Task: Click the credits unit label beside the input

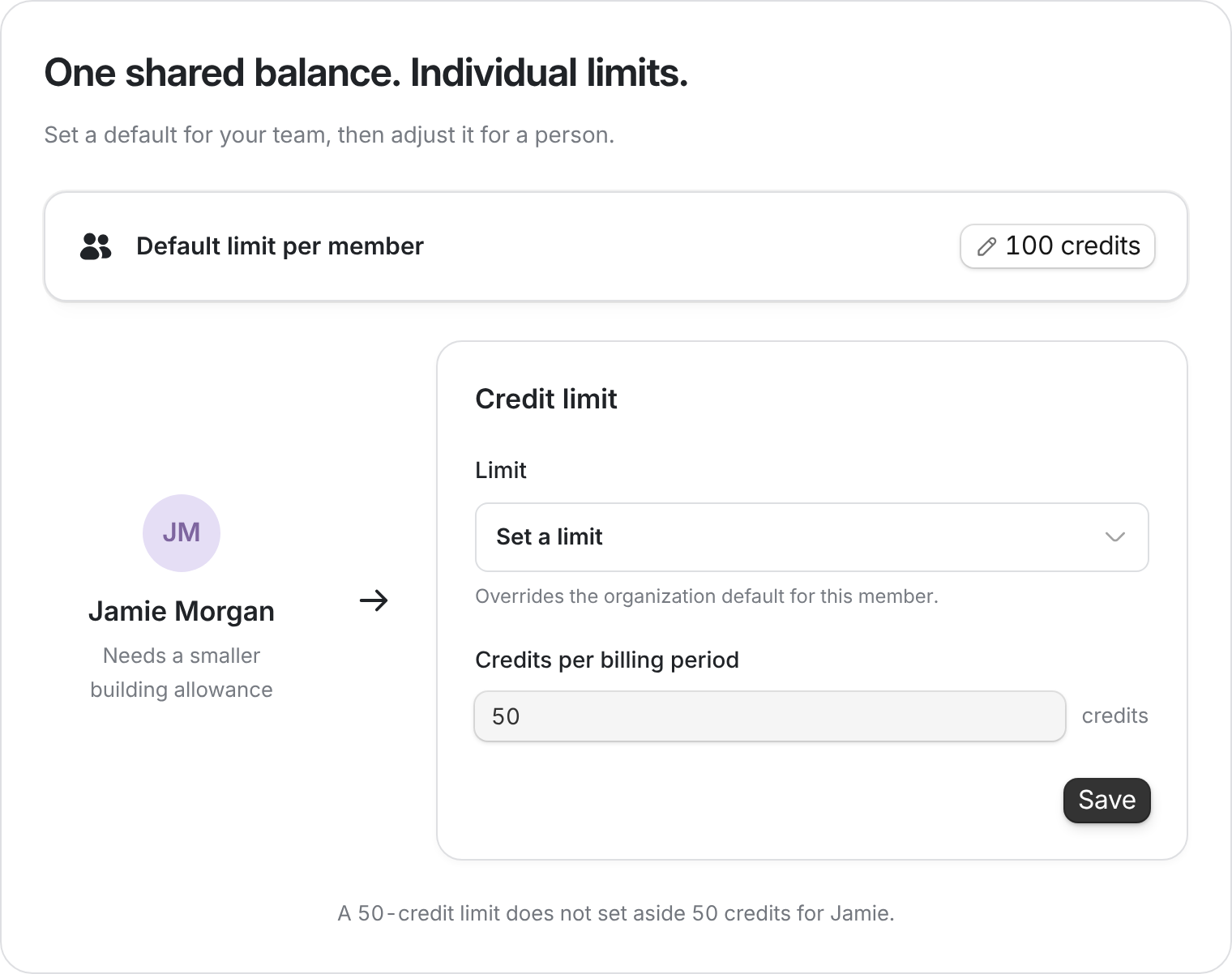Action: tap(1114, 716)
